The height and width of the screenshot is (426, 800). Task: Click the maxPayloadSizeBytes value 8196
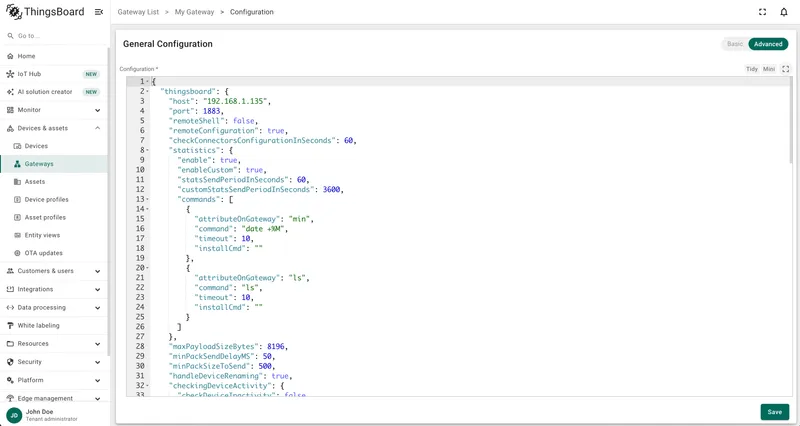pyautogui.click(x=276, y=346)
